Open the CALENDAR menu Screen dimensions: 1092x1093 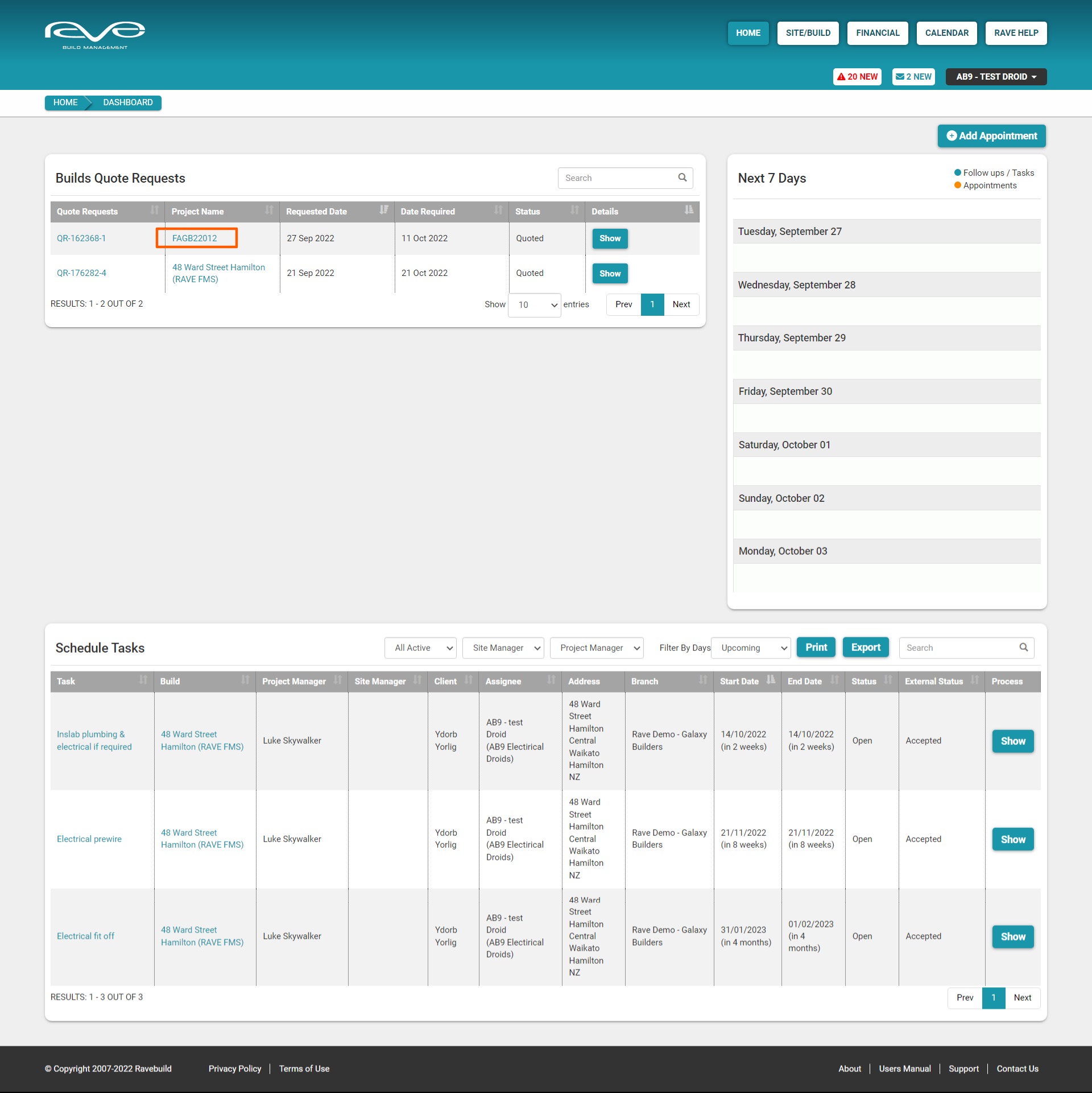(x=946, y=33)
